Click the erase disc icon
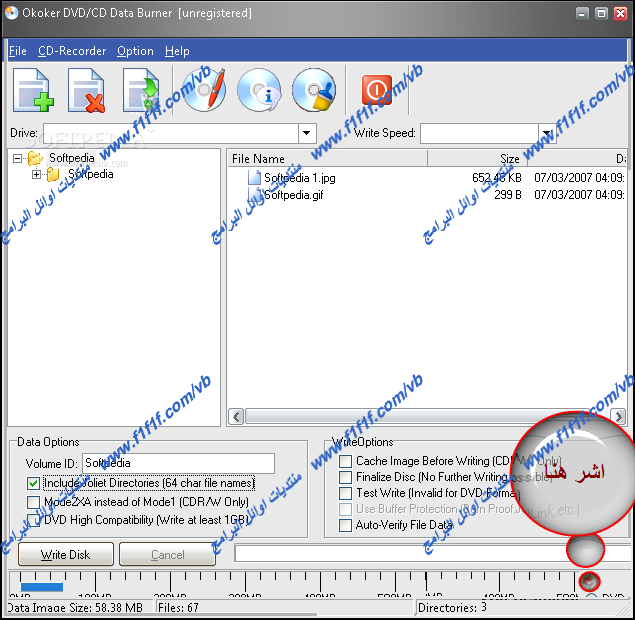The image size is (635, 620). coord(313,90)
